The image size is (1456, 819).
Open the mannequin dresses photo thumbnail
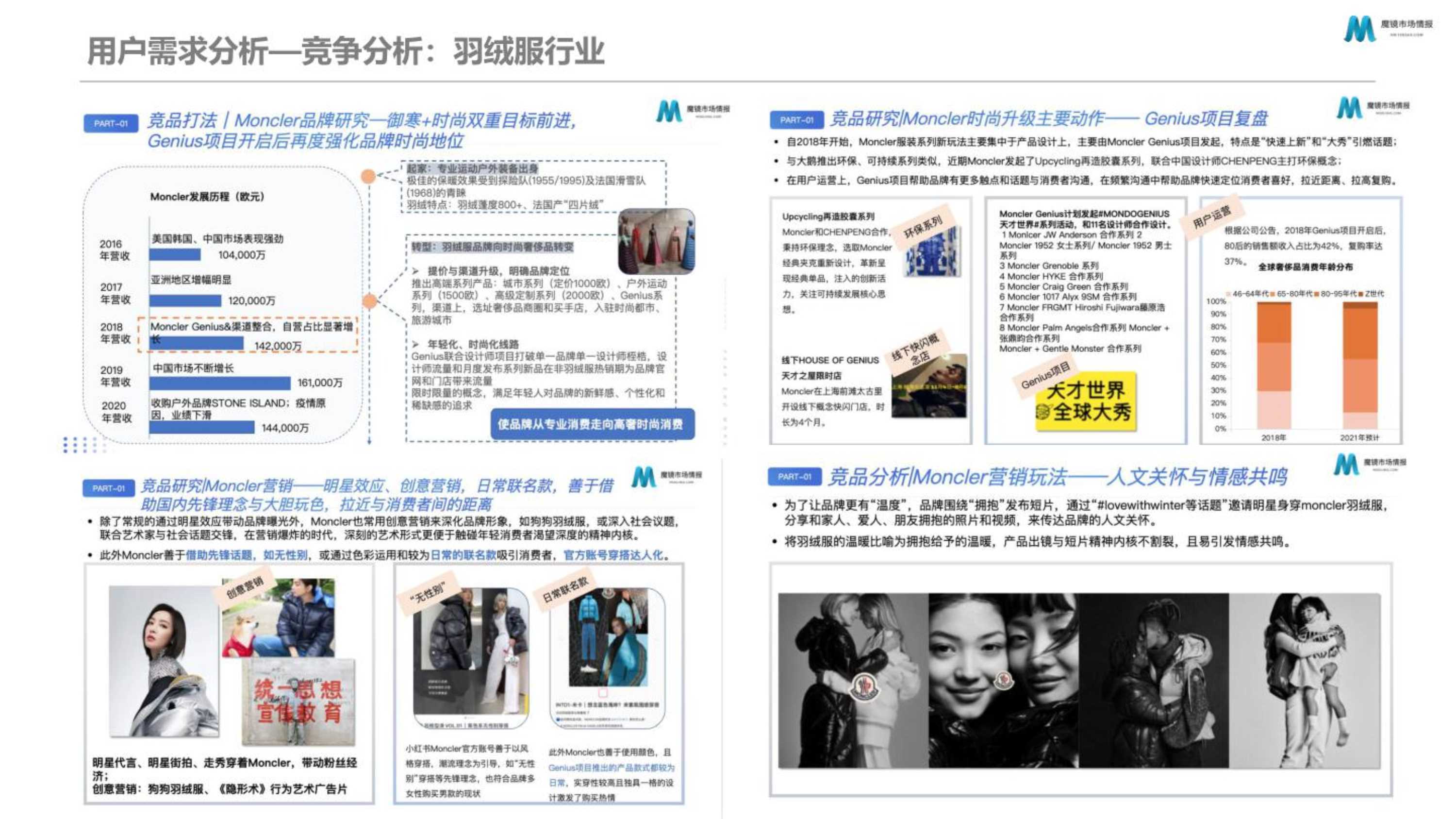tap(656, 241)
